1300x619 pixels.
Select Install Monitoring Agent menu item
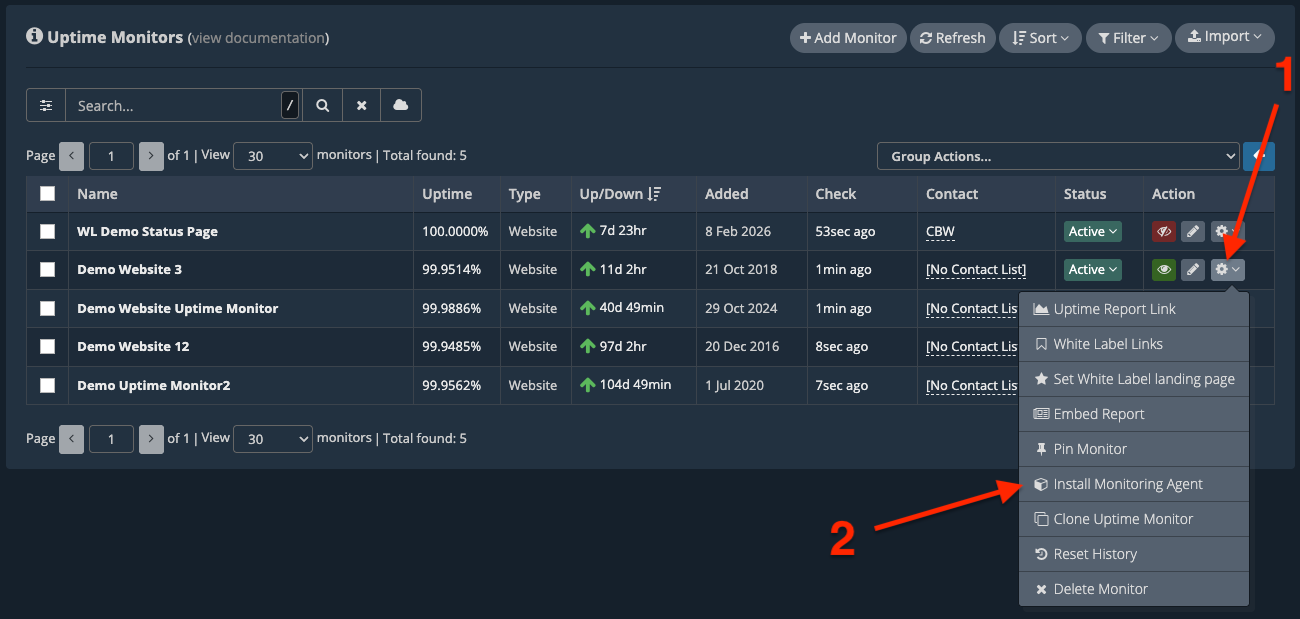coord(1128,484)
